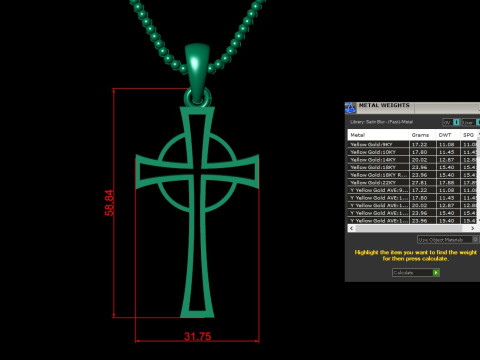Click the green arrow on Calculate
This screenshot has height=360, width=480.
point(436,273)
